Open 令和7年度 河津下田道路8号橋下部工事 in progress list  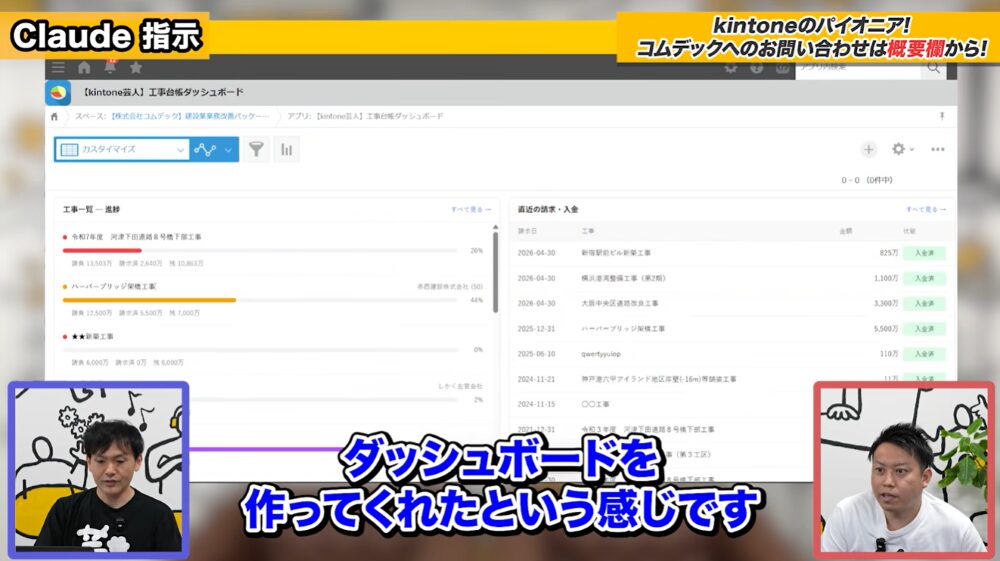[136, 237]
